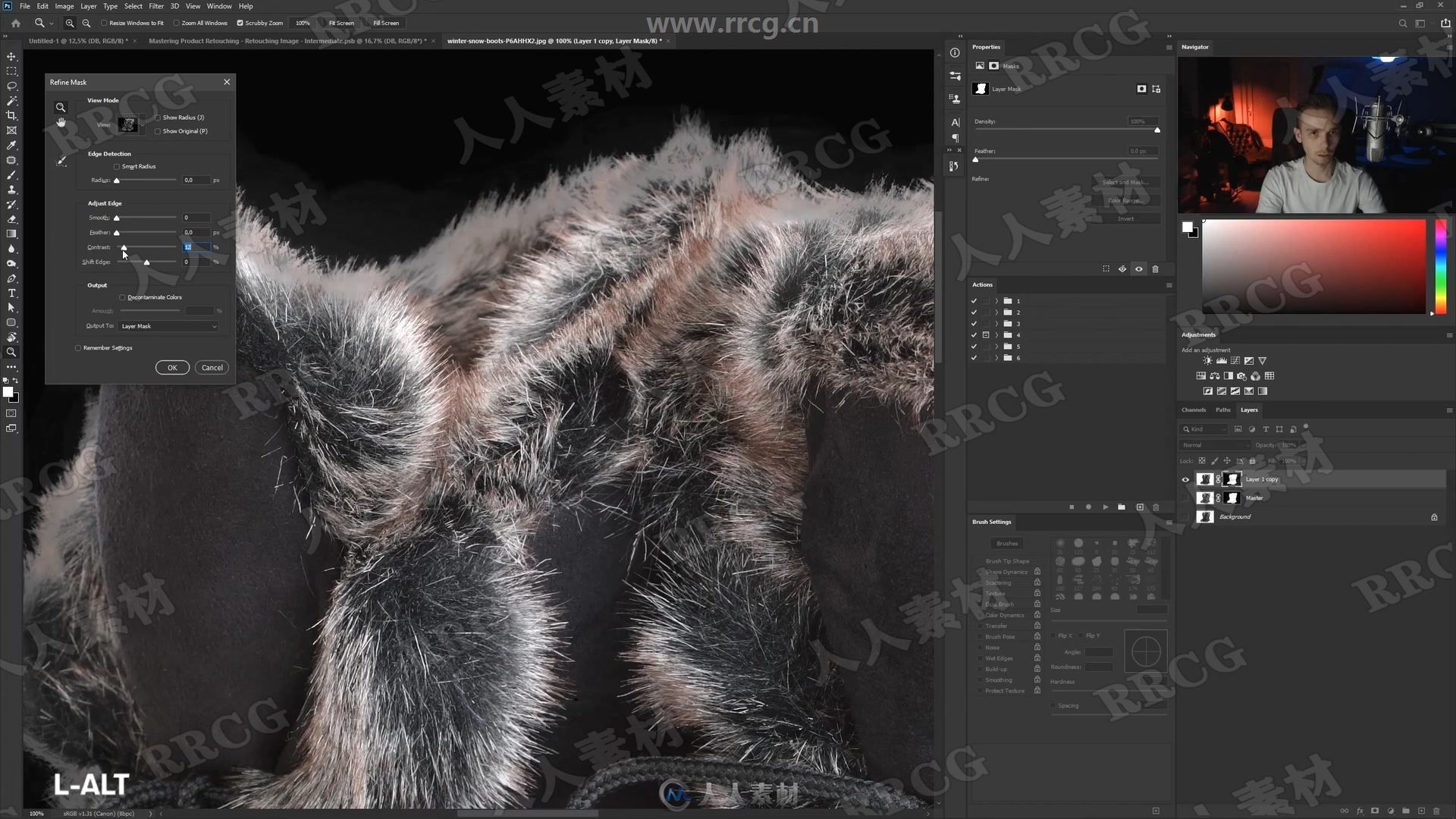Select the Zoom tool in left toolbar
Screen dimensions: 1456x819
coord(11,352)
